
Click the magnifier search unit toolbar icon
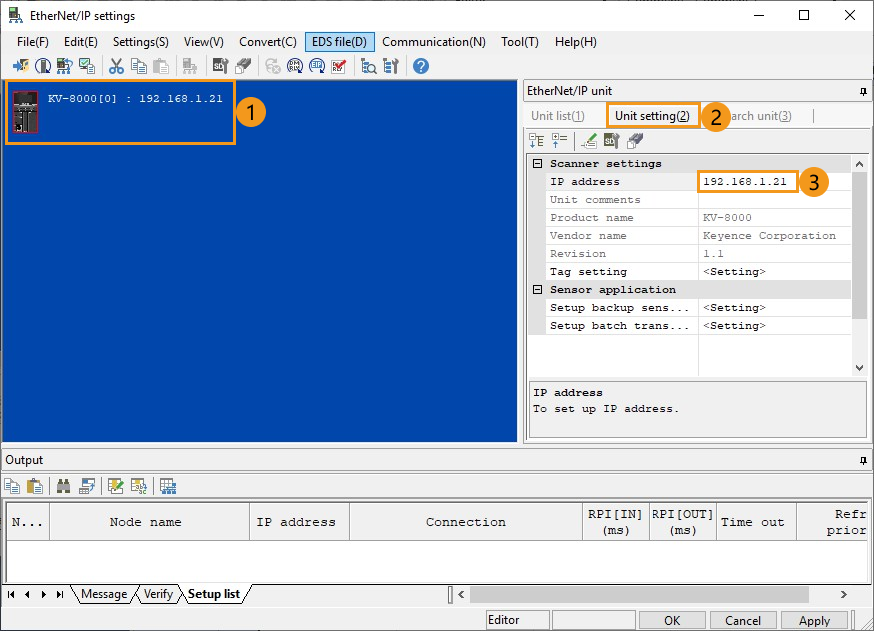[x=368, y=66]
